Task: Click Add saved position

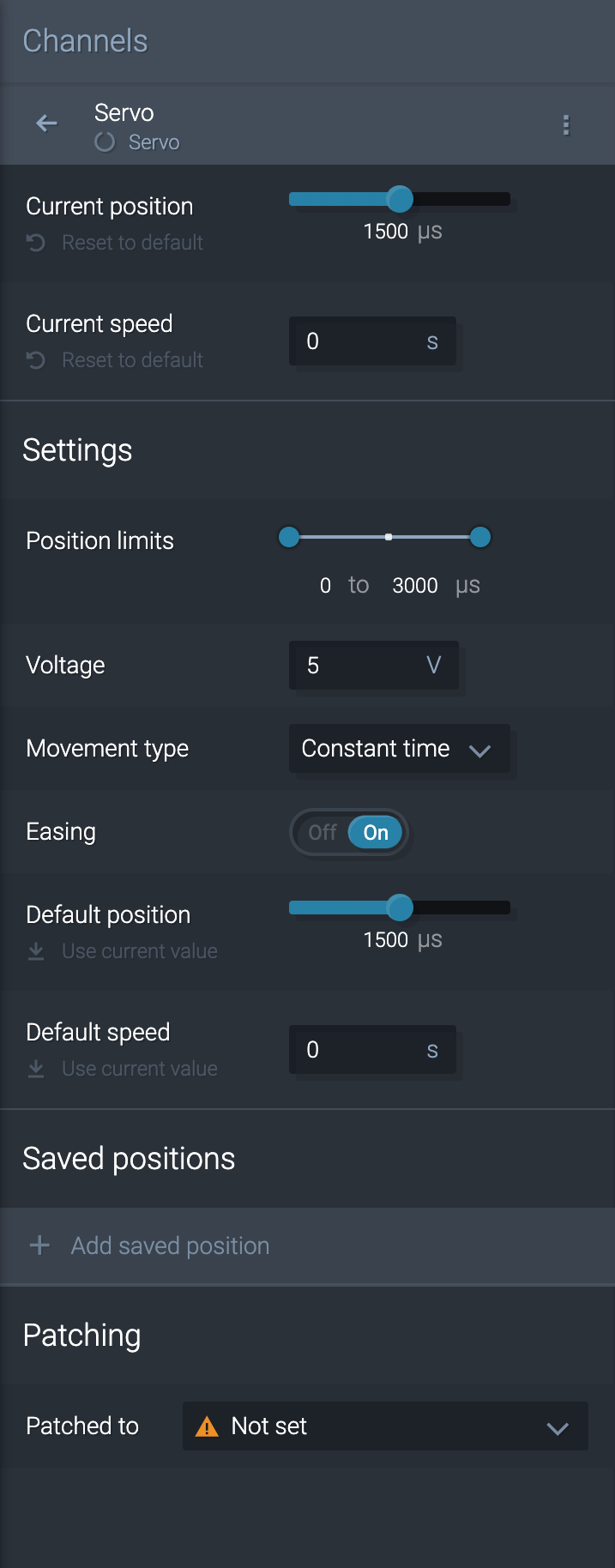Action: pos(170,1245)
